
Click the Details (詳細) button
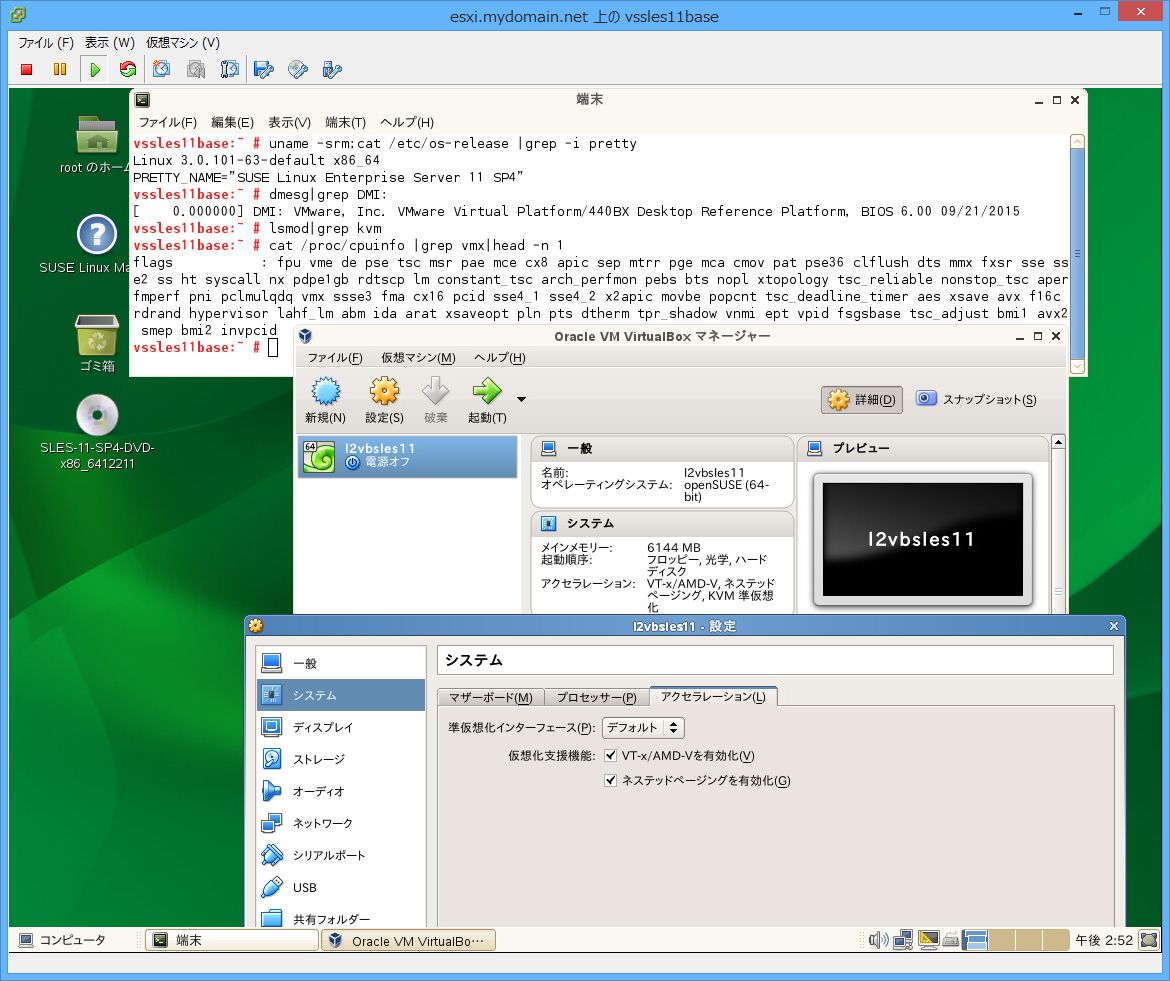click(x=862, y=400)
